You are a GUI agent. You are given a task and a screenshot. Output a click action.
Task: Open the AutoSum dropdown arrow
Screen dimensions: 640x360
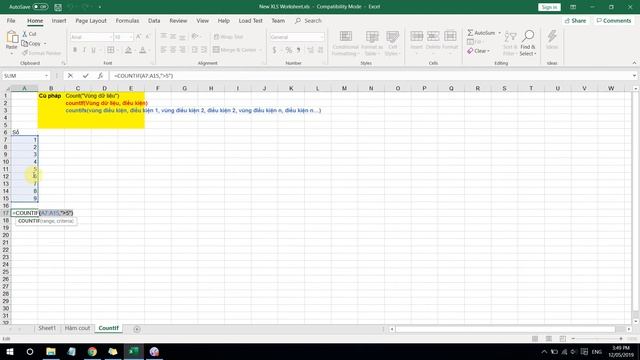click(x=499, y=33)
